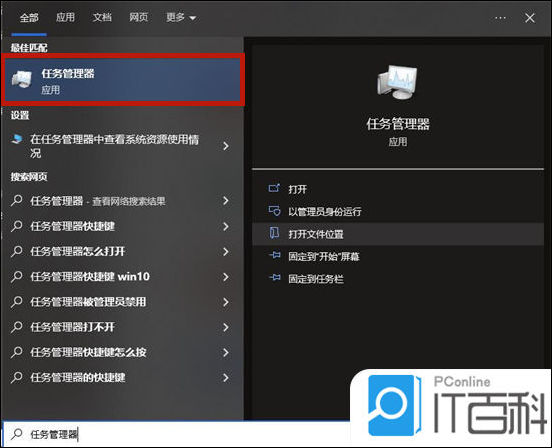Click the 以管理员身份运行 shield icon

pyautogui.click(x=275, y=211)
